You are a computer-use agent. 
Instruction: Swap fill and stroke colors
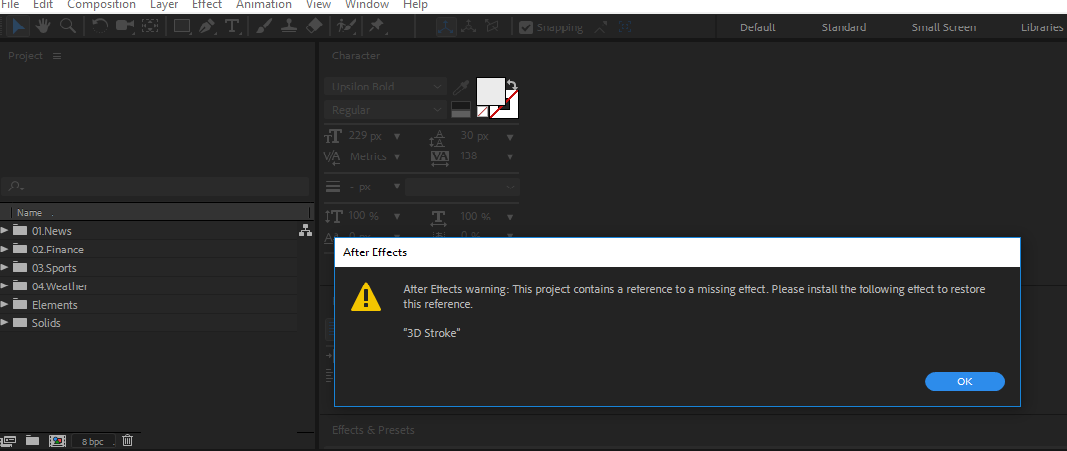click(512, 85)
